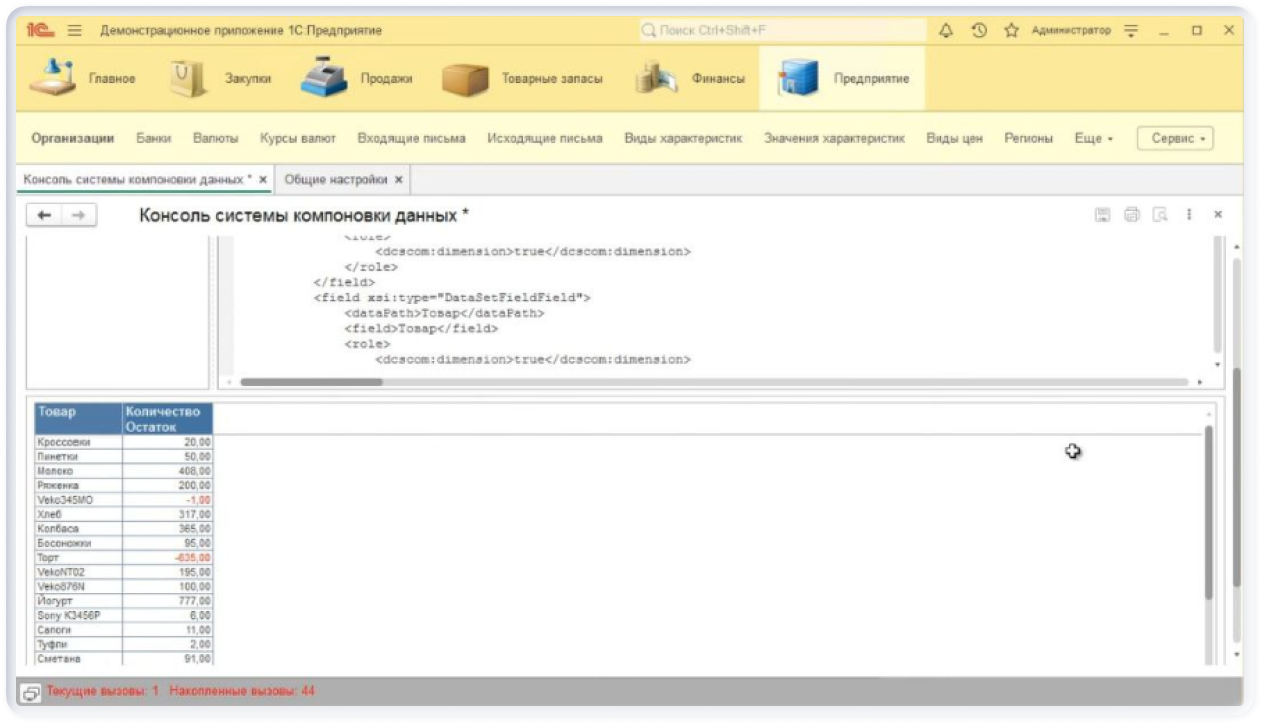This screenshot has height=724, width=1262.
Task: Expand the Еще dropdown
Action: [1093, 139]
